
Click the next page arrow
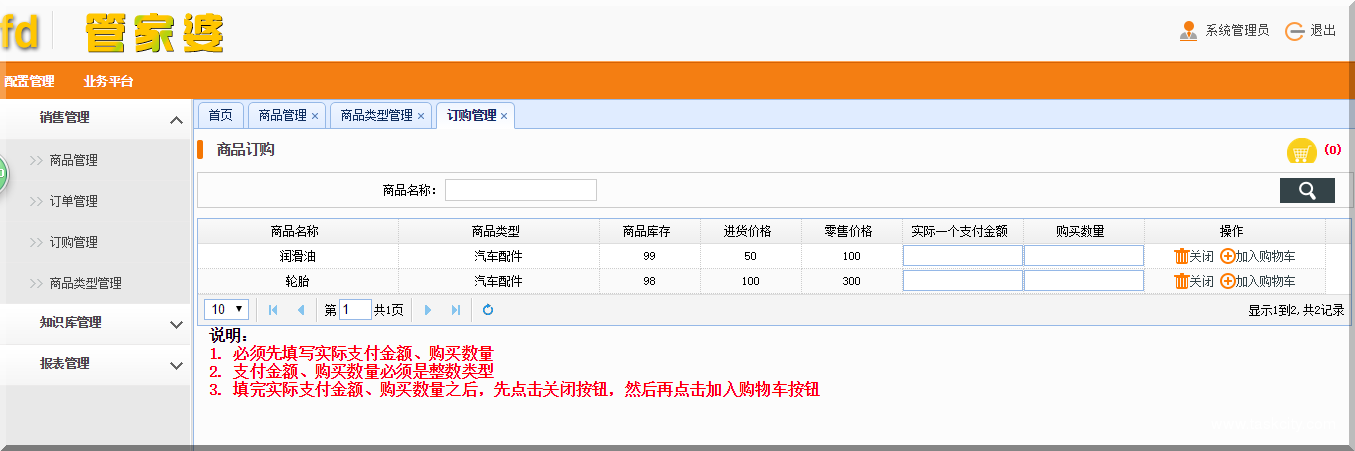pos(428,310)
